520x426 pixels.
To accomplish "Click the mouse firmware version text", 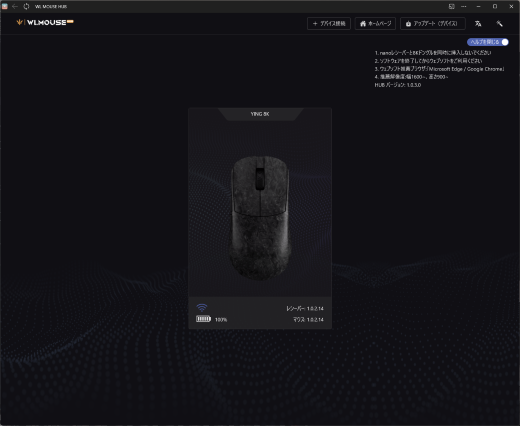I will (308, 320).
